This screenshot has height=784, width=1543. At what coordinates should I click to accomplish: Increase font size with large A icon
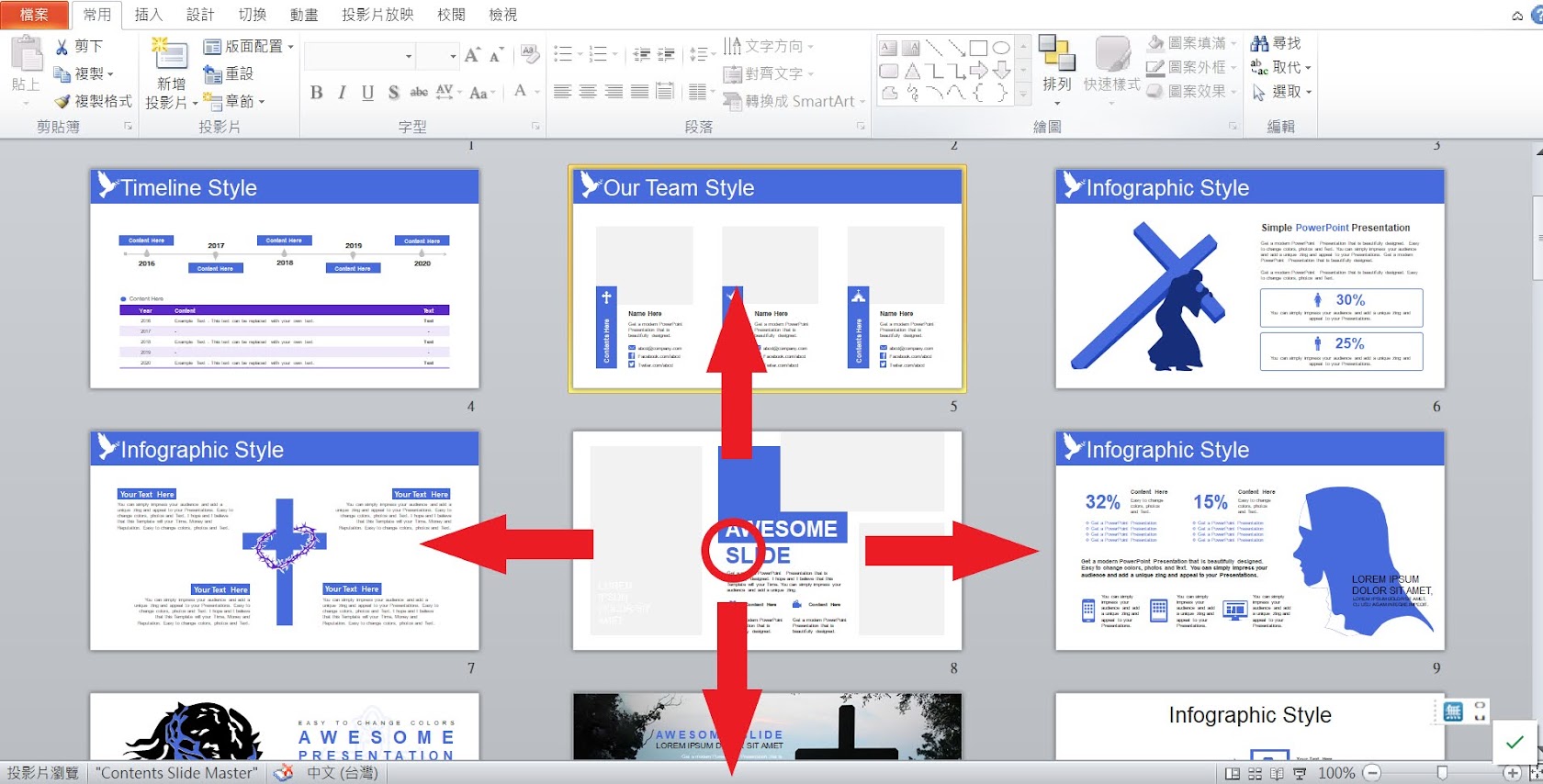(472, 55)
